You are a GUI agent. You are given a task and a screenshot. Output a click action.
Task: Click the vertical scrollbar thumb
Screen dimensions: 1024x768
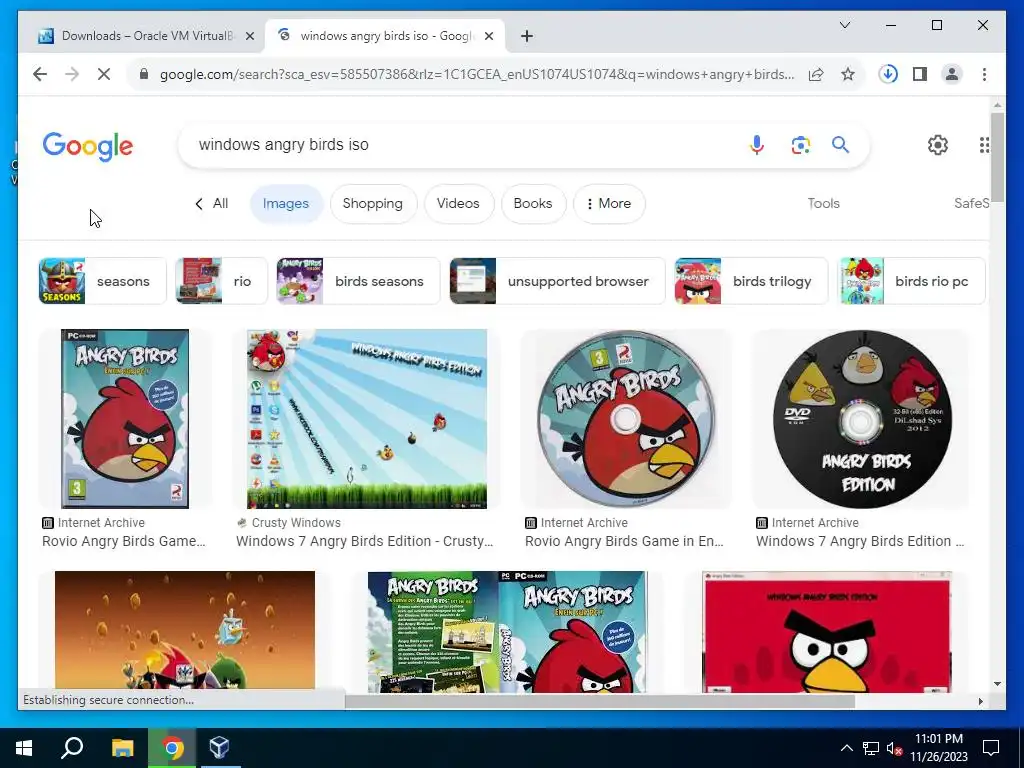coord(997,157)
